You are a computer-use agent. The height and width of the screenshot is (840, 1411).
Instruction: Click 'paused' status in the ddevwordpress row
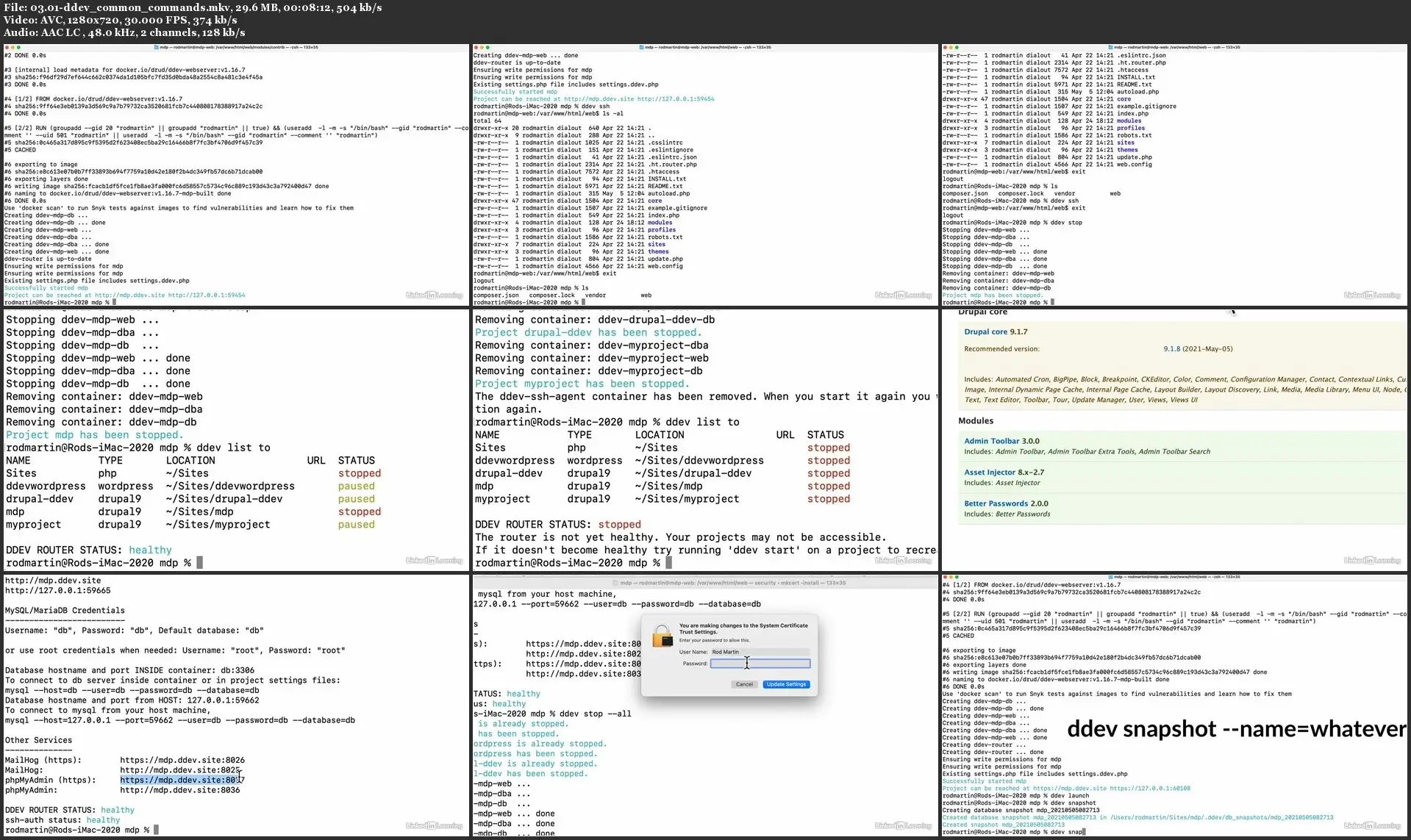pos(357,487)
